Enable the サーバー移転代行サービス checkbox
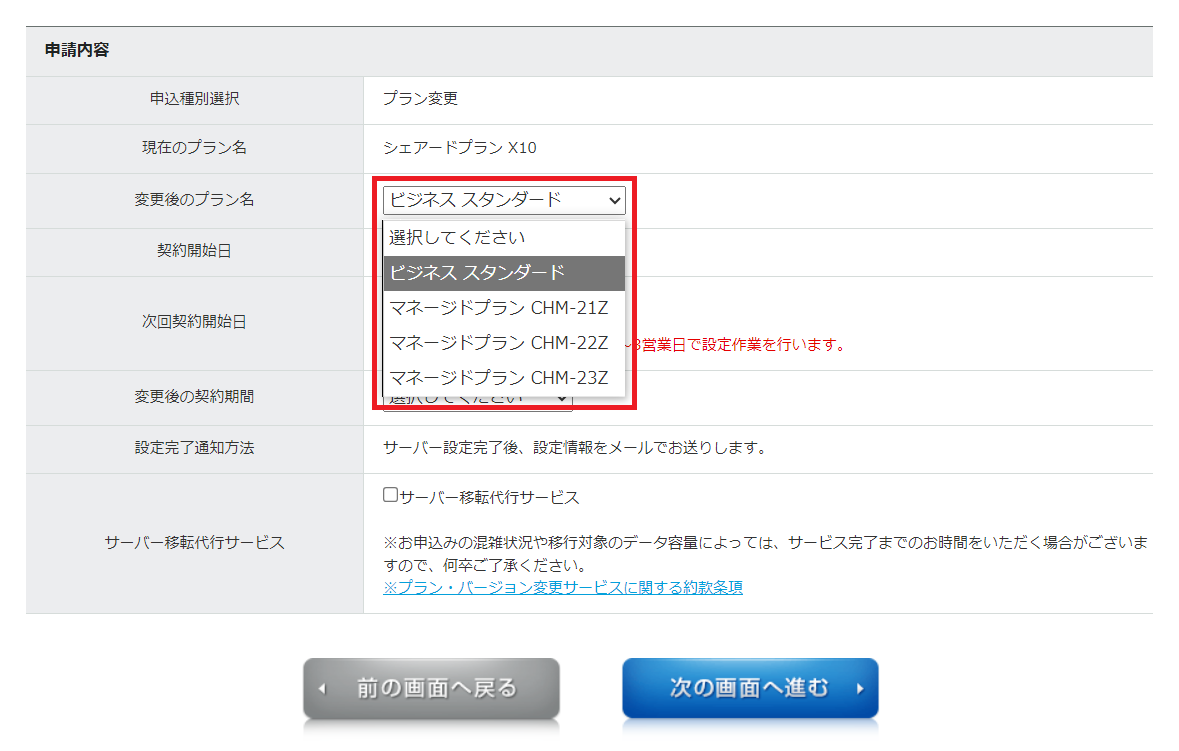This screenshot has width=1179, height=751. click(x=390, y=495)
